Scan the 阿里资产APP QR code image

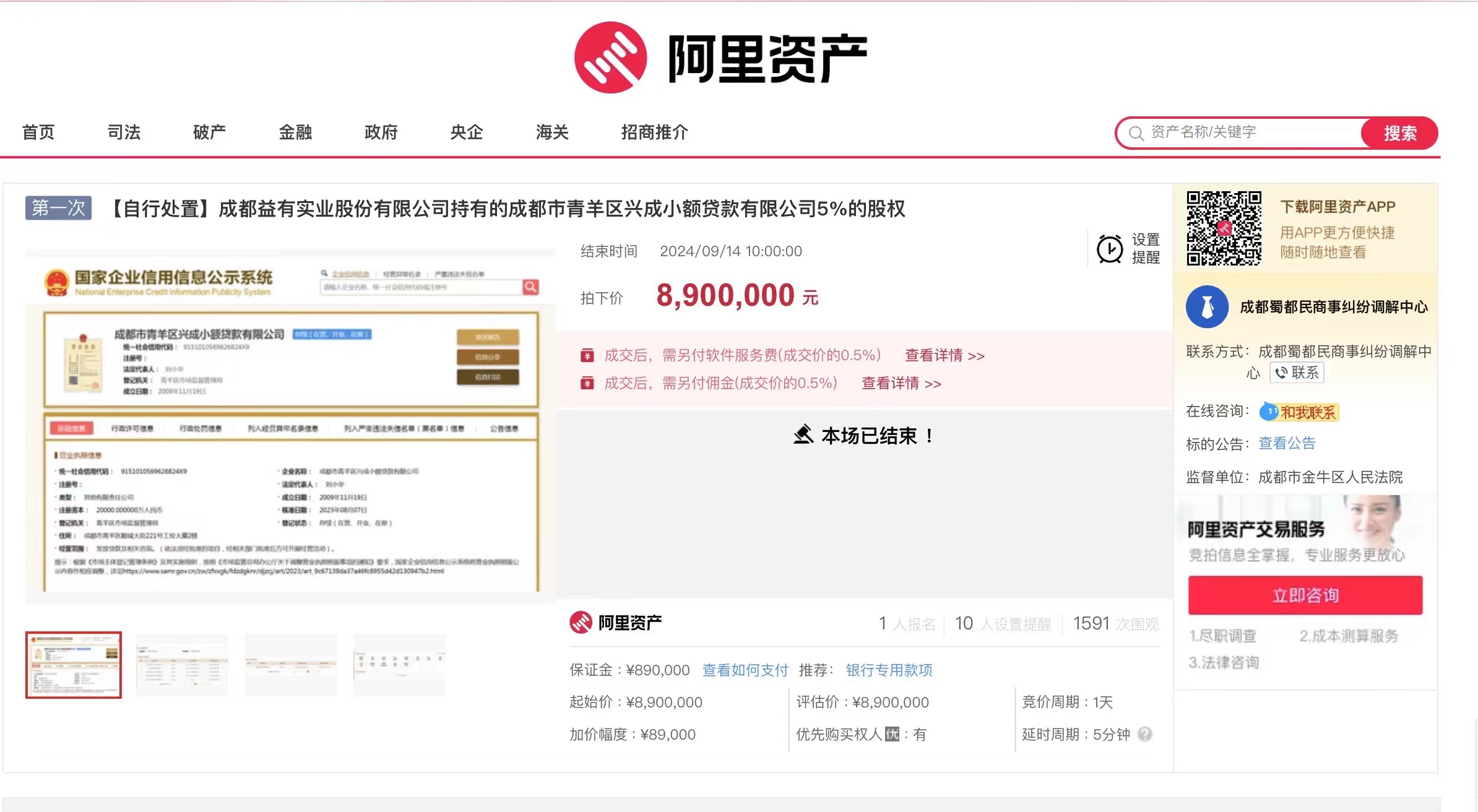1224,228
